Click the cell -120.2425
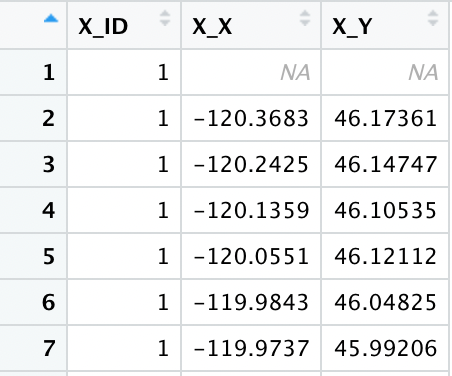 (251, 164)
